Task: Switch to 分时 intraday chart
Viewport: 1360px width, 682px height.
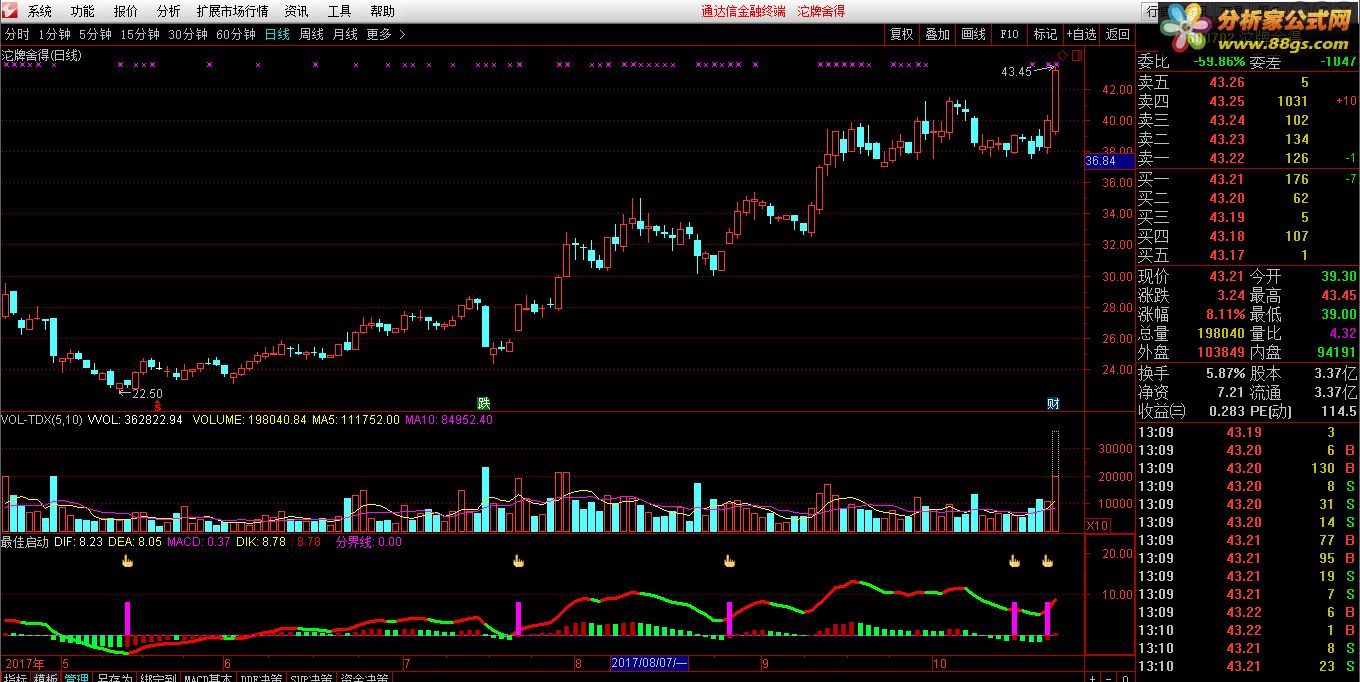Action: (17, 34)
